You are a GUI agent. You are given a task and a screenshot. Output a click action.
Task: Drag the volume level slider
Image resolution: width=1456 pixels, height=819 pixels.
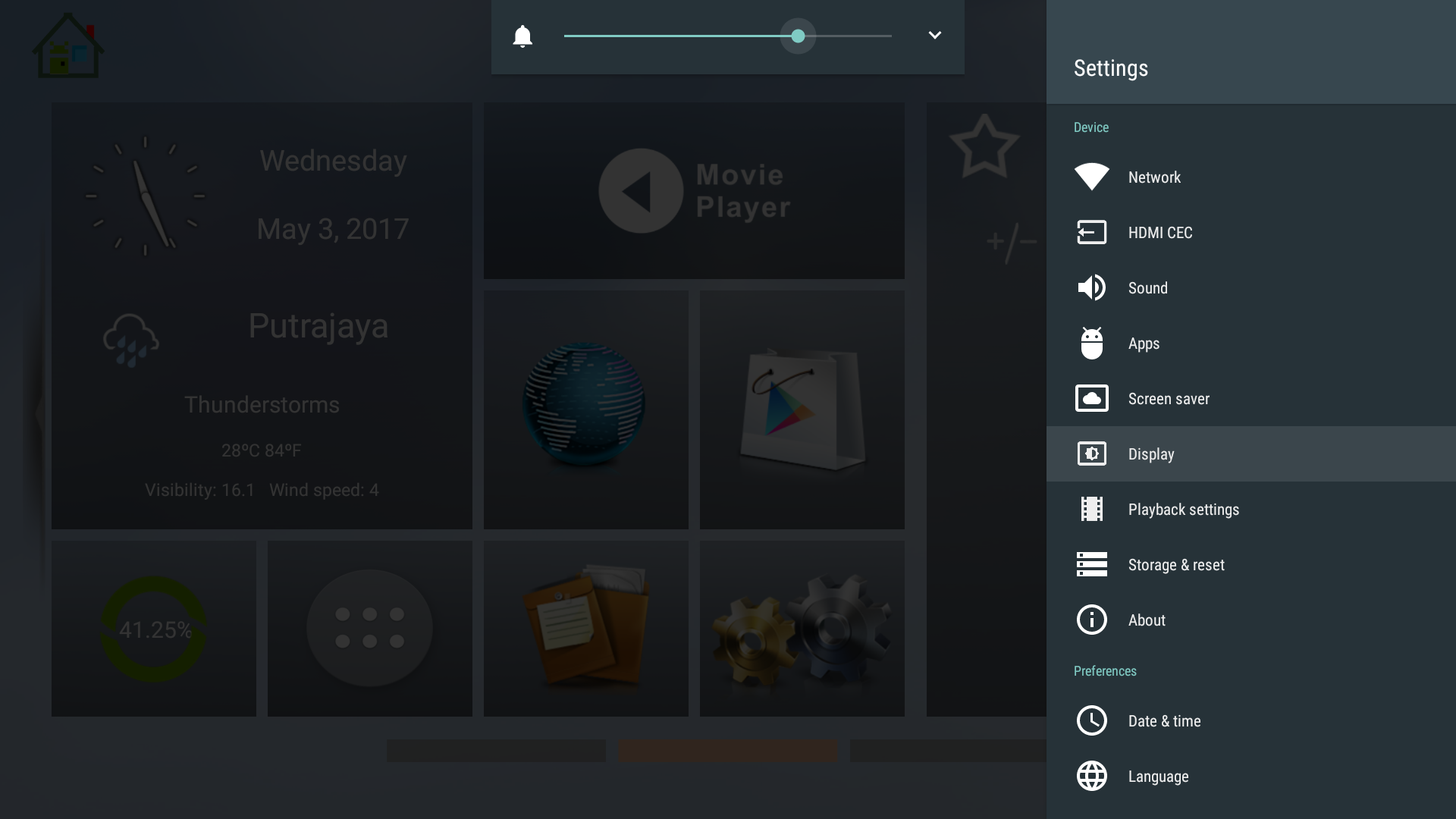tap(797, 36)
